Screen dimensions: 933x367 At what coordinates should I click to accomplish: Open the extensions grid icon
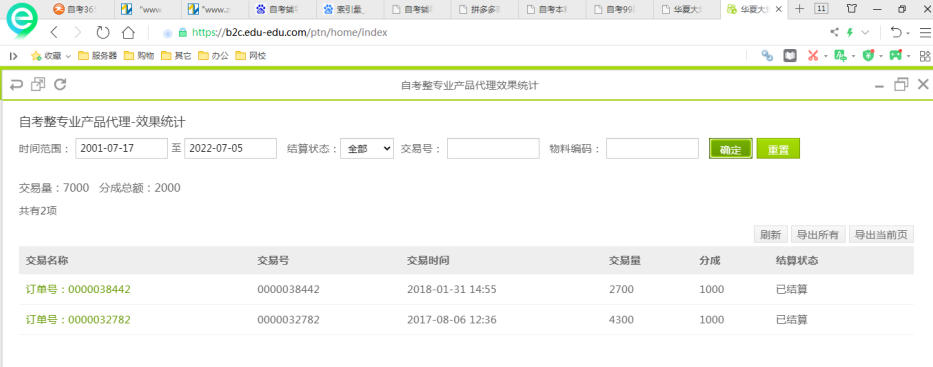[925, 56]
